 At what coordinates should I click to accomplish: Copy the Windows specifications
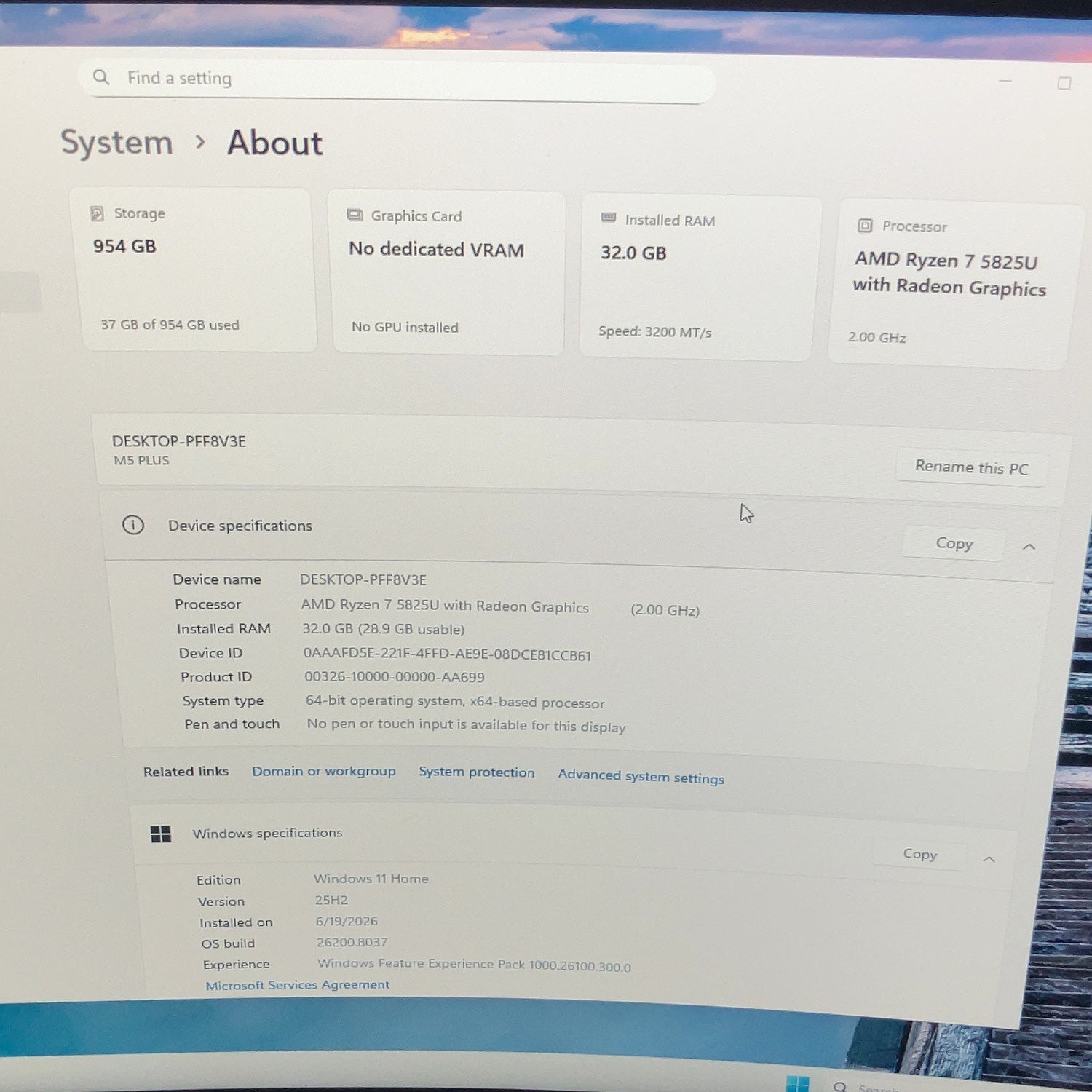point(919,854)
